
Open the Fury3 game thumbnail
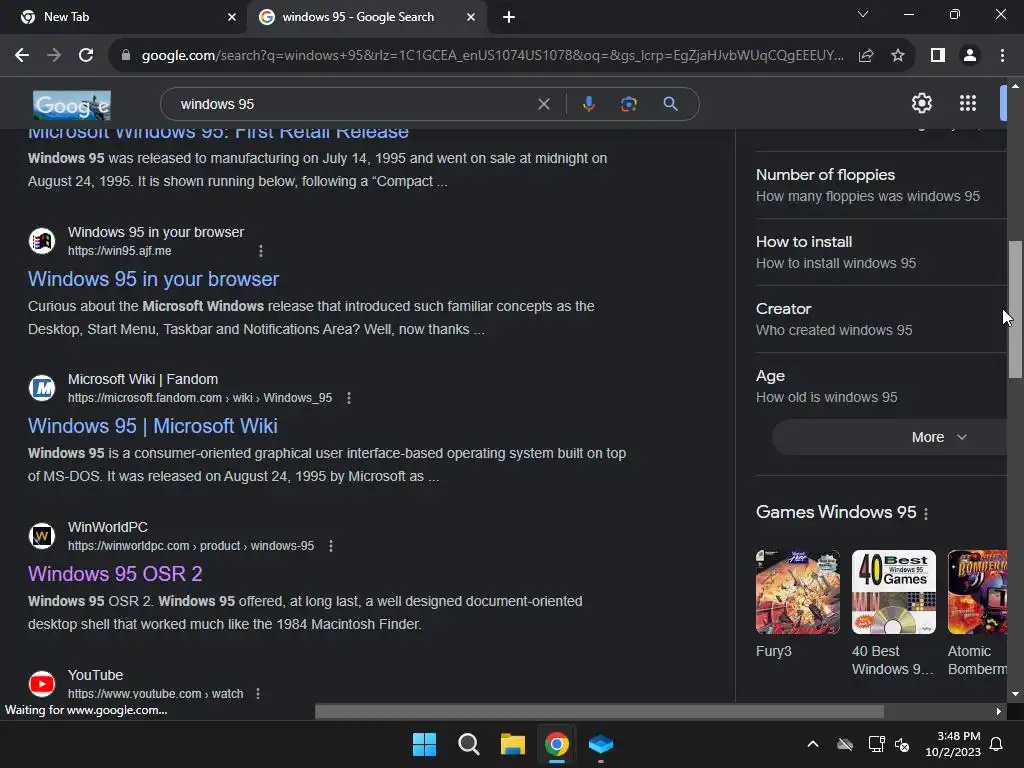pyautogui.click(x=797, y=592)
